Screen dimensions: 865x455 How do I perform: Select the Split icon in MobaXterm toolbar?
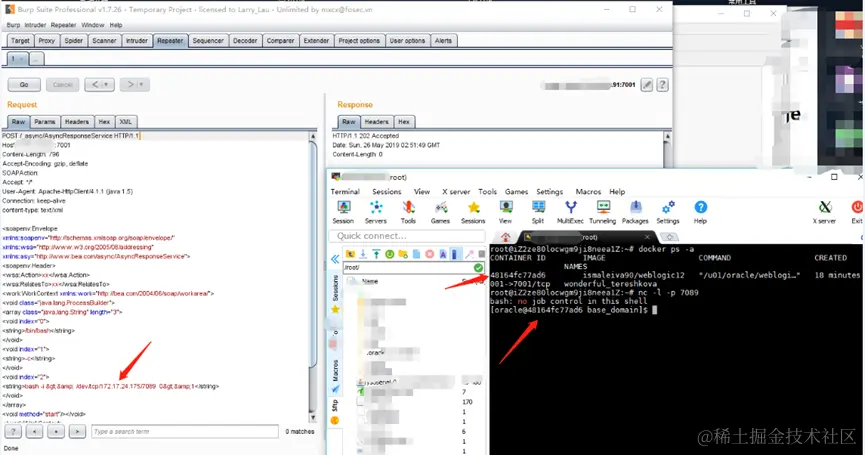[x=538, y=212]
